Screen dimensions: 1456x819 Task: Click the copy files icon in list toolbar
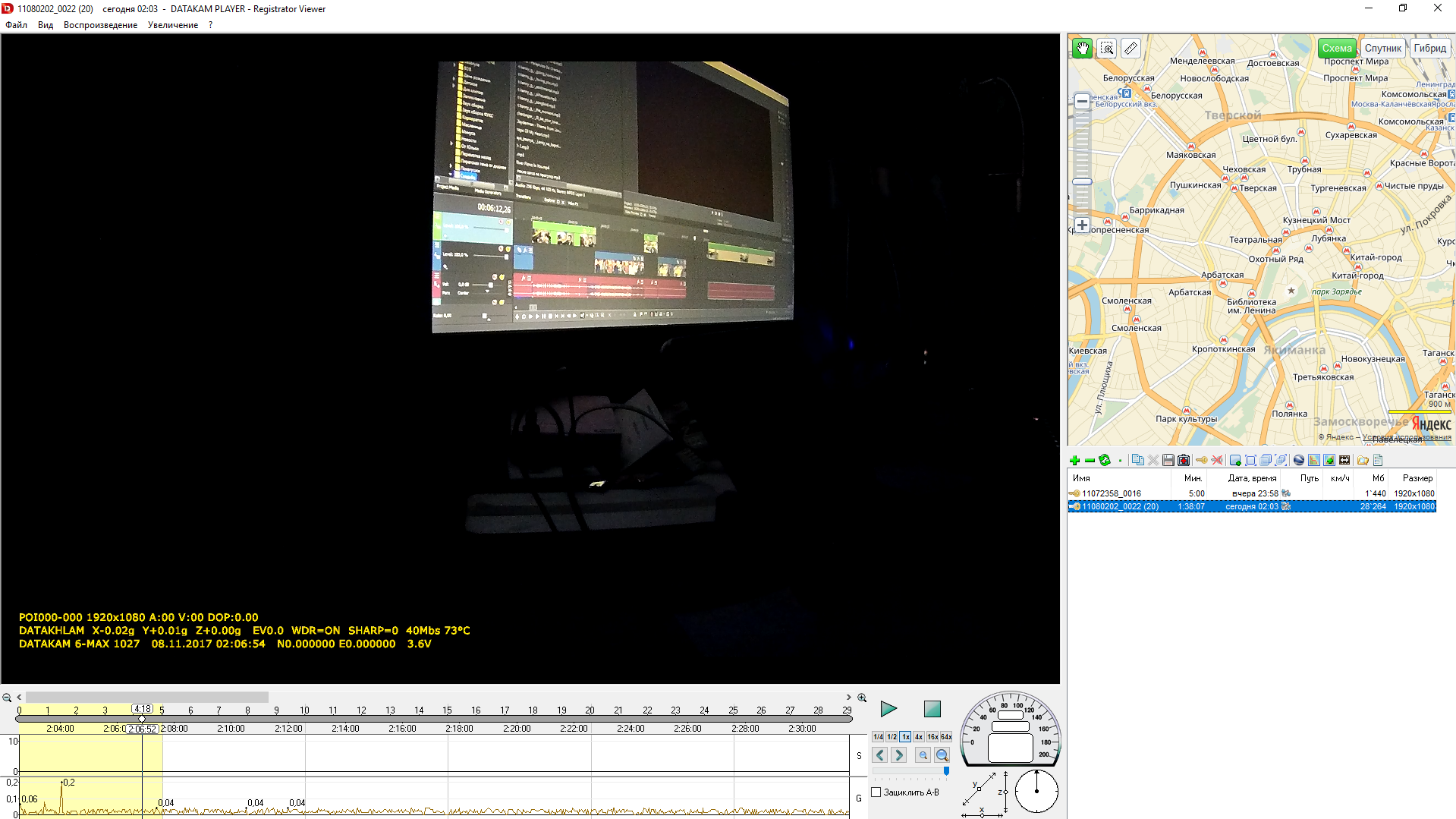pyautogui.click(x=1137, y=460)
